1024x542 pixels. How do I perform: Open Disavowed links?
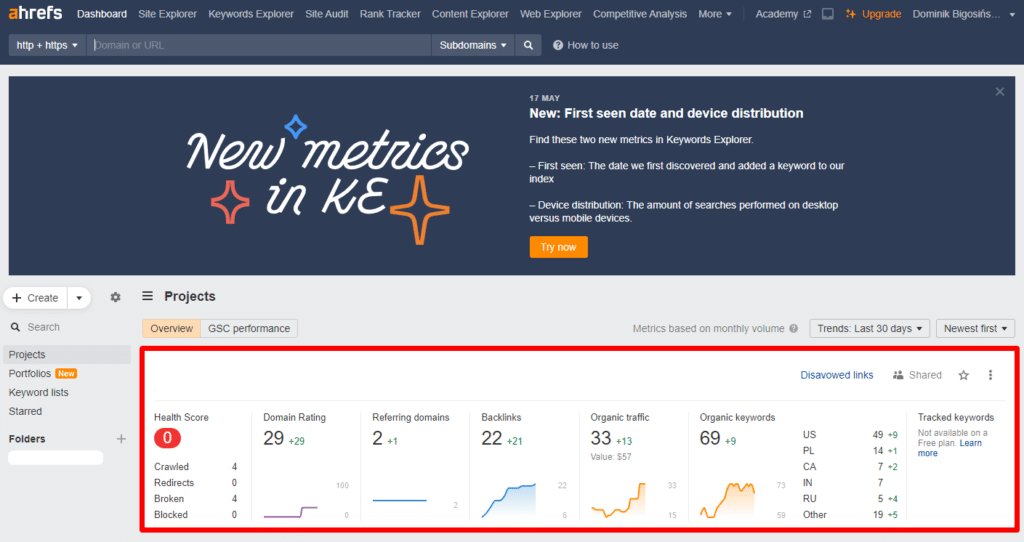(837, 375)
